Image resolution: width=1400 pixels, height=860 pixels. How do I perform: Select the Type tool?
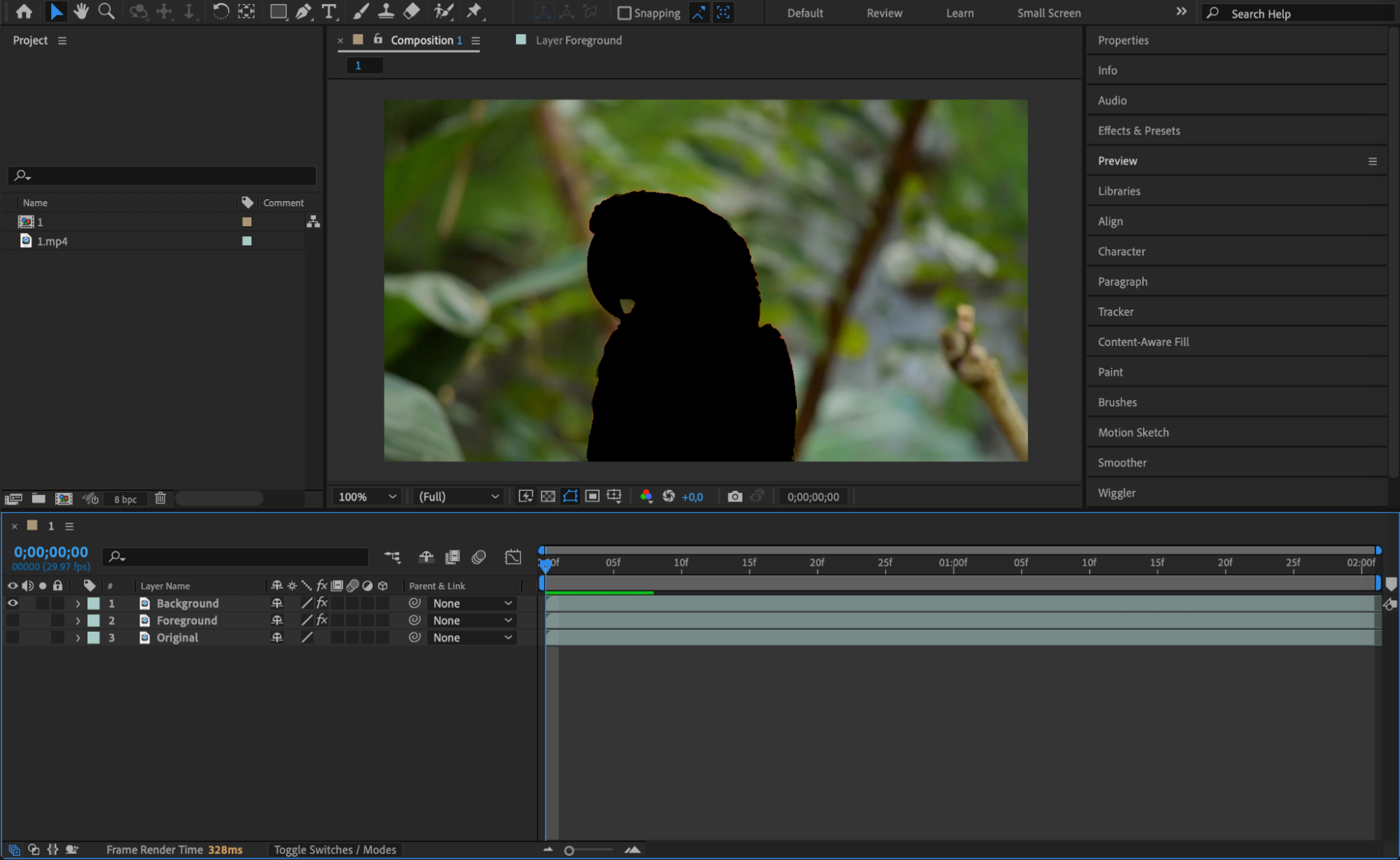coord(328,12)
